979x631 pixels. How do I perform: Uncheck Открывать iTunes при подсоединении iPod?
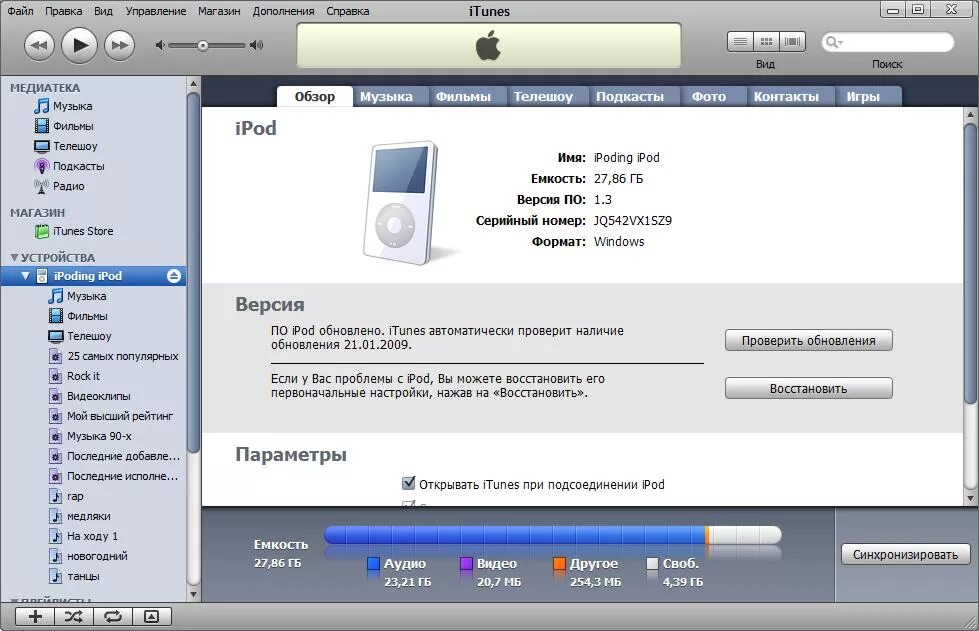point(408,483)
